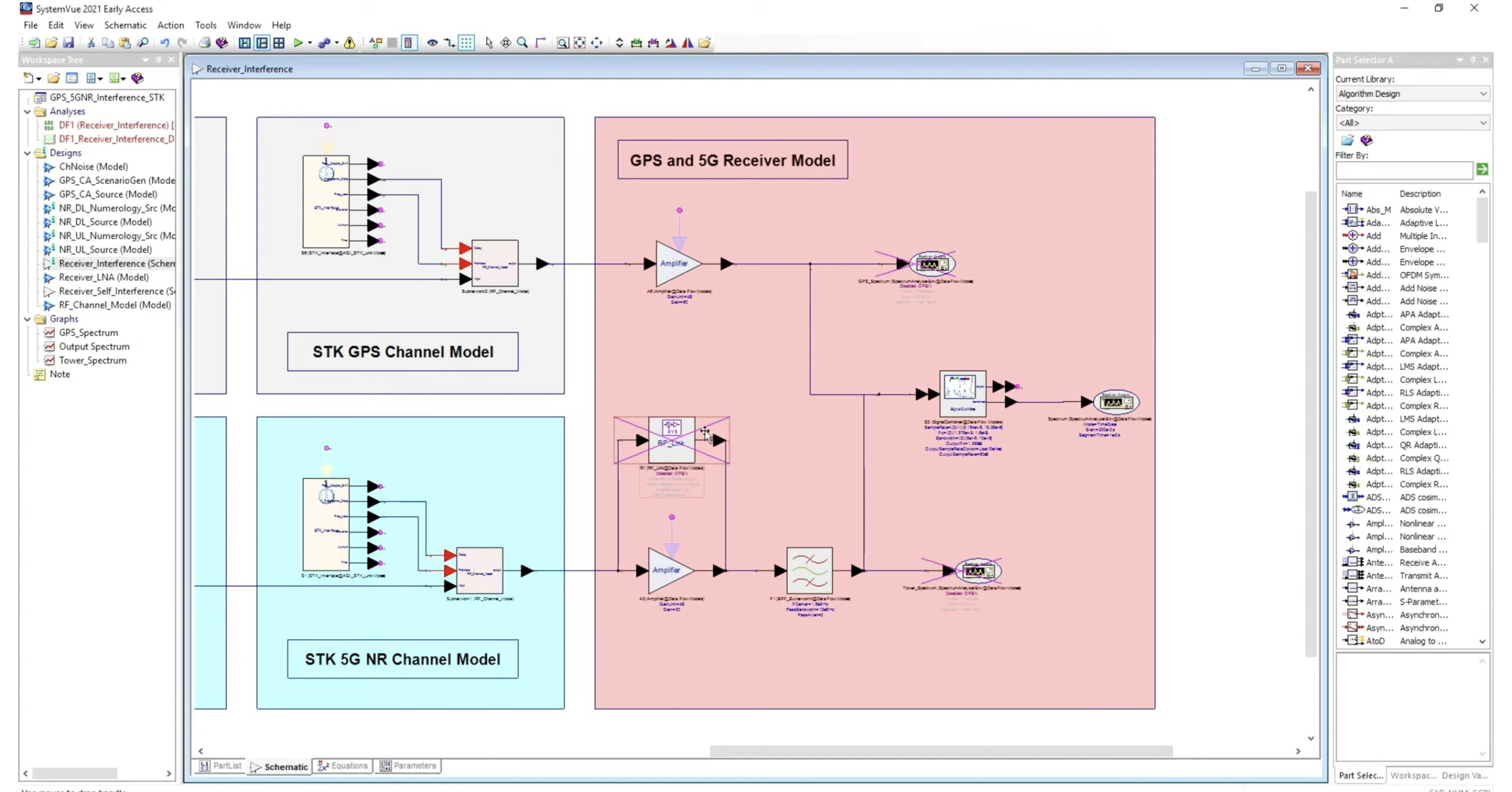The image size is (1512, 792).
Task: Switch to the Equations tab
Action: [x=343, y=765]
